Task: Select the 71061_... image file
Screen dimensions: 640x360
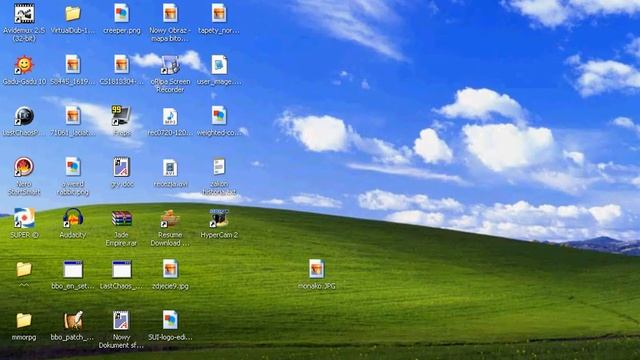Action: [x=73, y=116]
